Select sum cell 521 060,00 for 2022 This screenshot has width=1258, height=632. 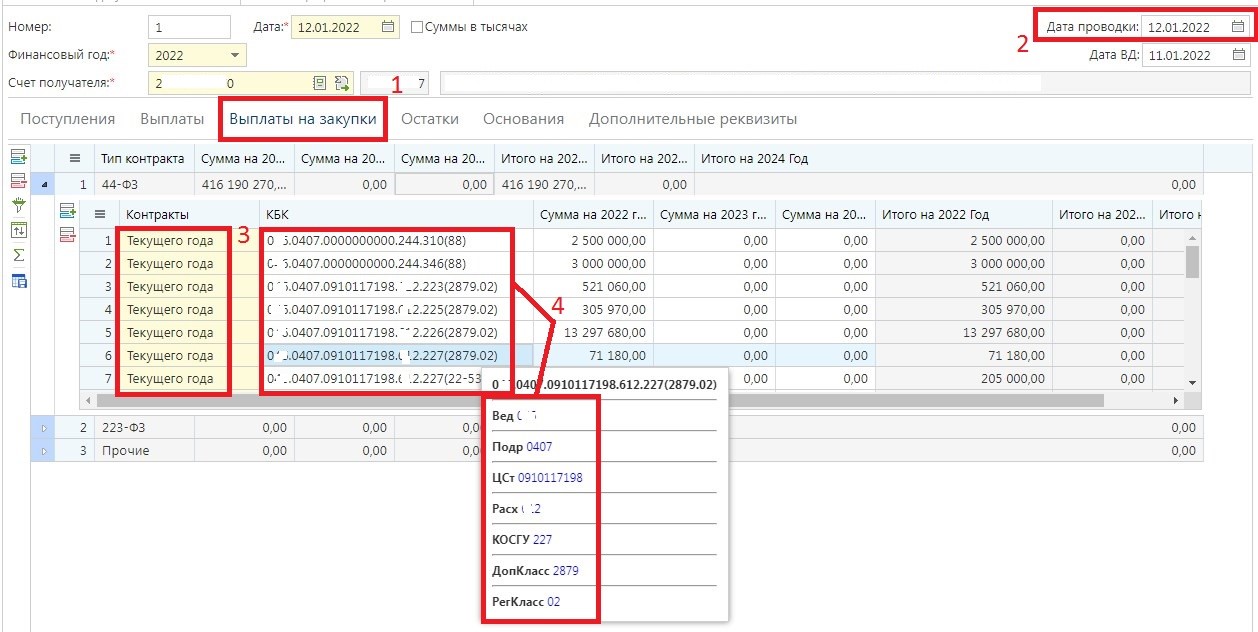[x=593, y=287]
